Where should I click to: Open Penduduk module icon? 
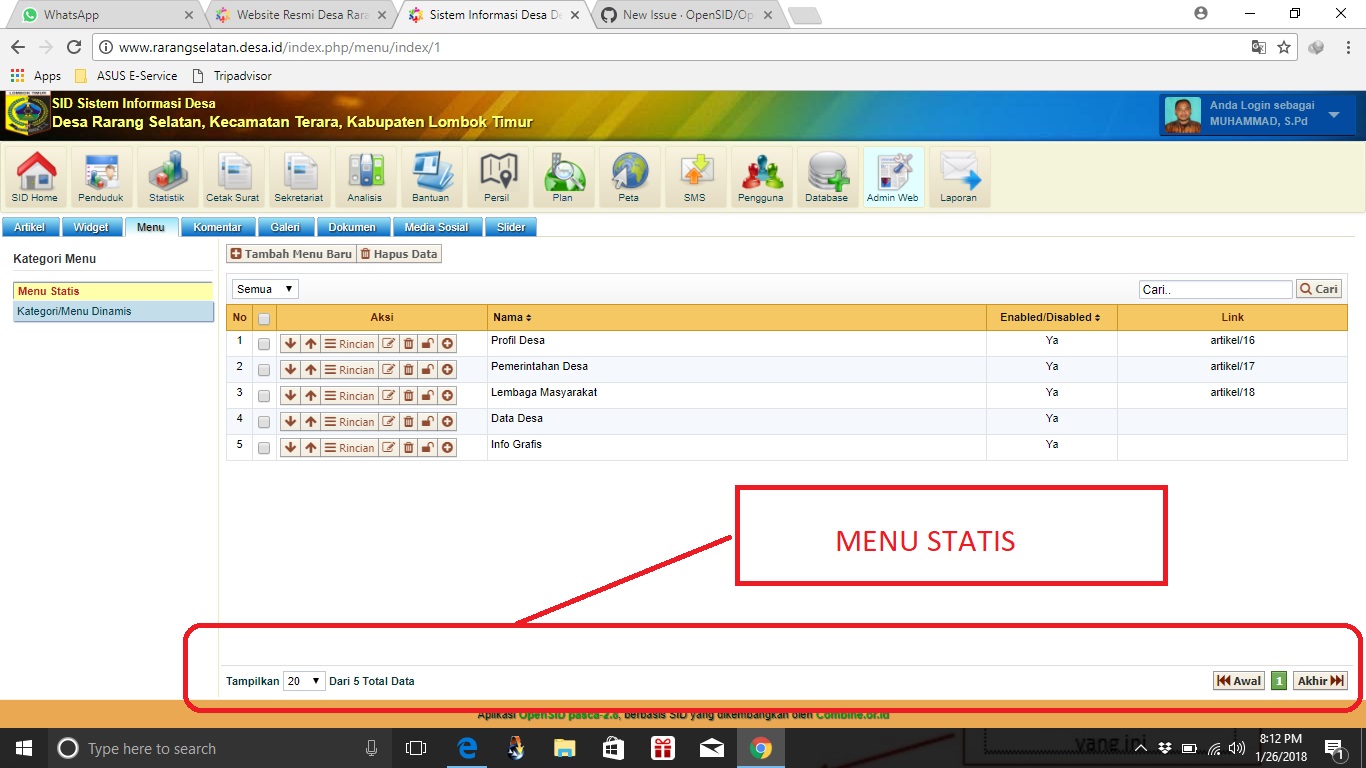(x=101, y=177)
